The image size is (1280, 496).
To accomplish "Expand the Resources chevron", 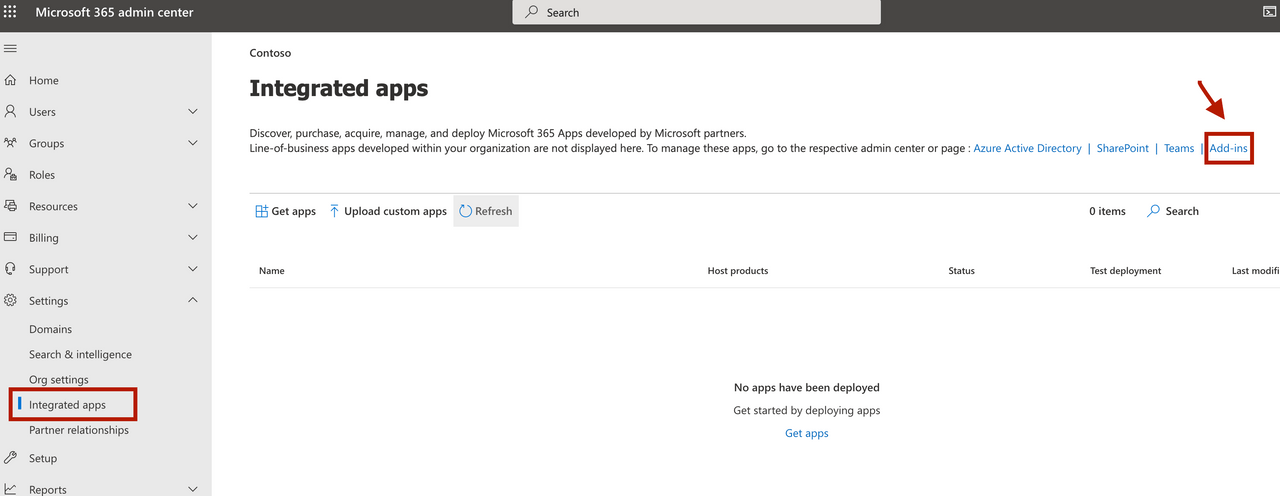I will [x=193, y=206].
